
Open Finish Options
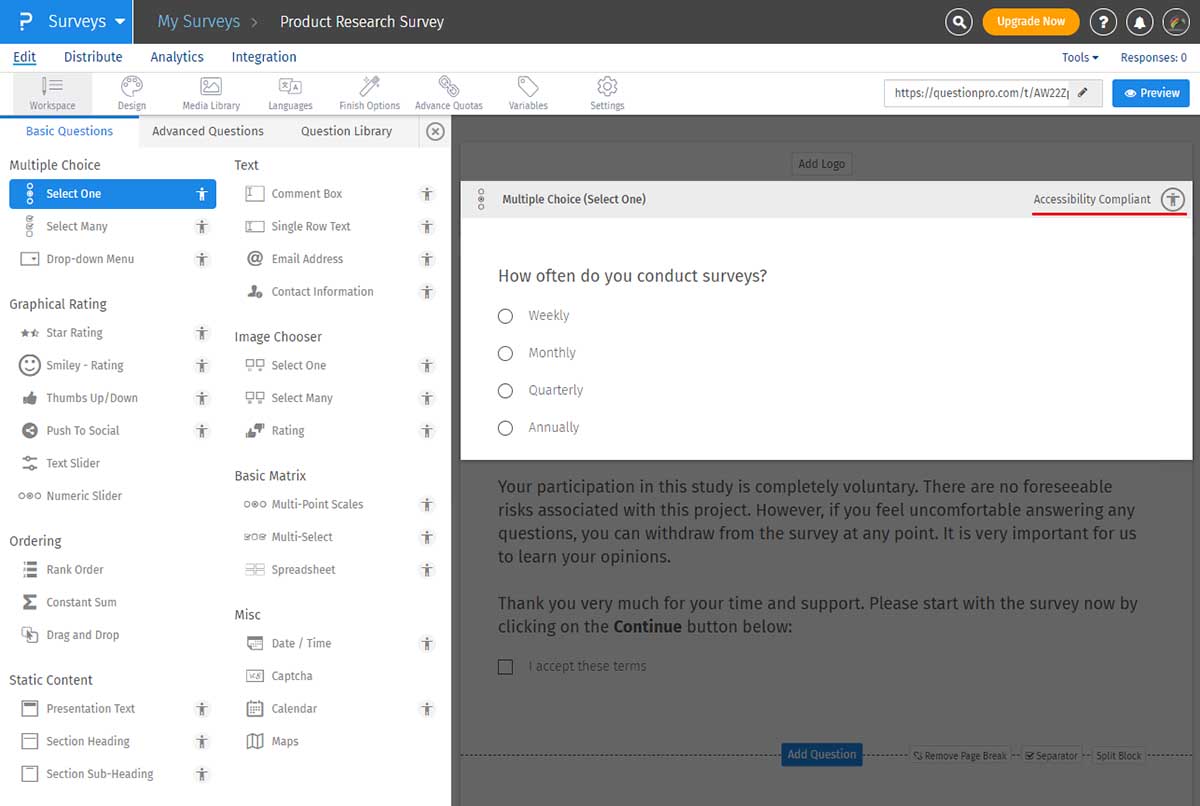tap(368, 92)
